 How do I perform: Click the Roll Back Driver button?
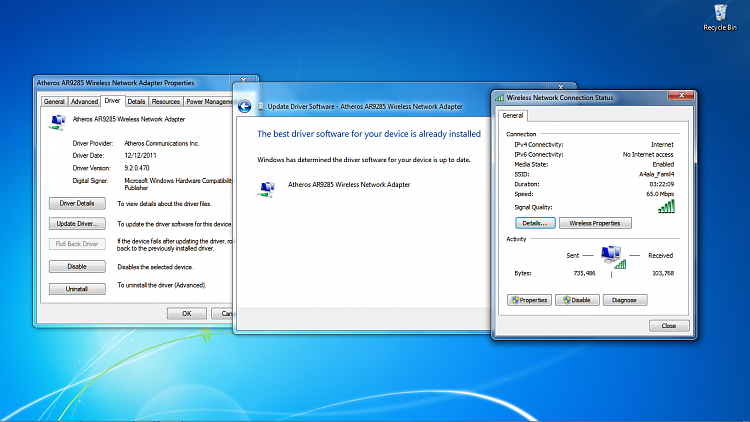click(77, 244)
